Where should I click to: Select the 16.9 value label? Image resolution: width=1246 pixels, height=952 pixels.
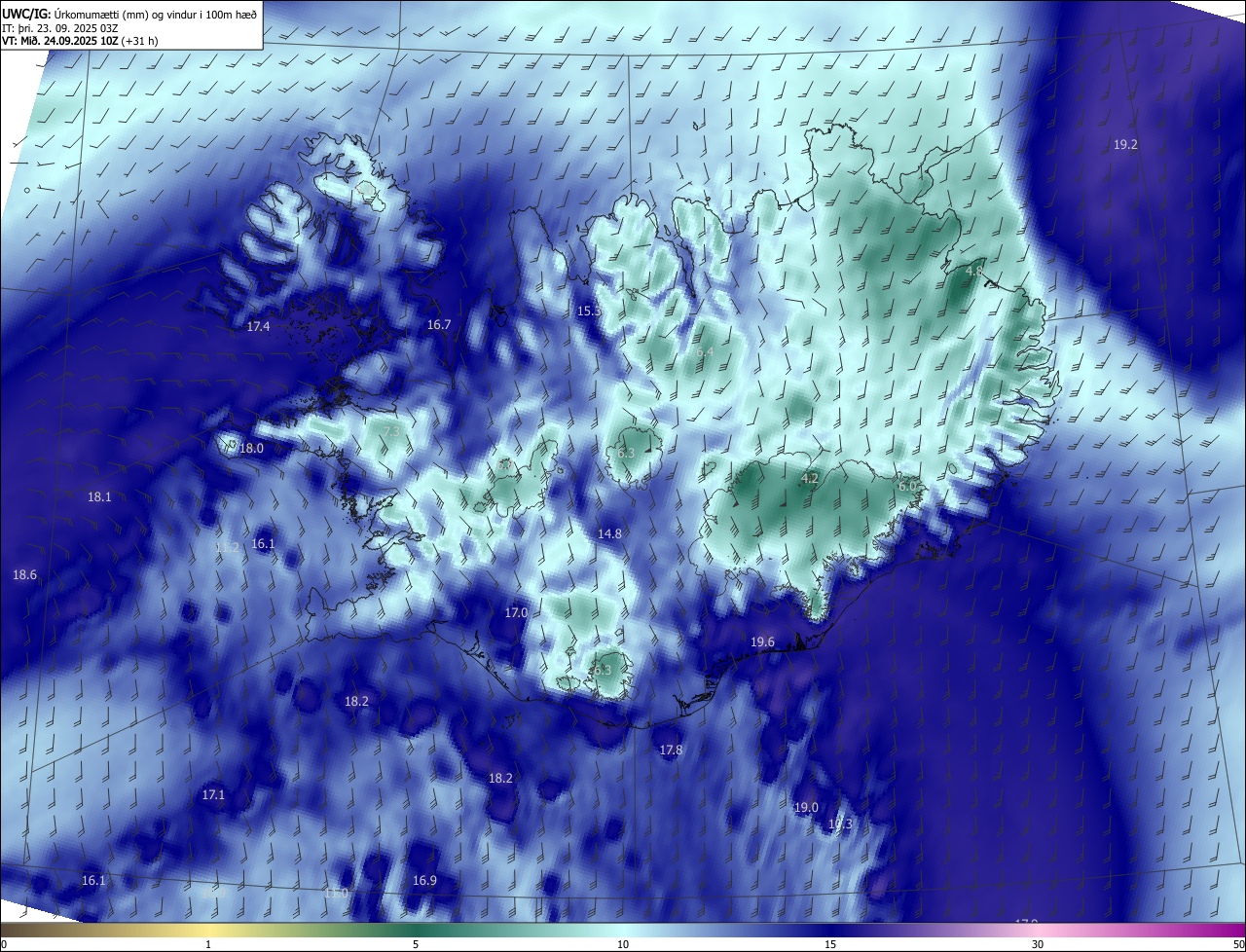(424, 880)
